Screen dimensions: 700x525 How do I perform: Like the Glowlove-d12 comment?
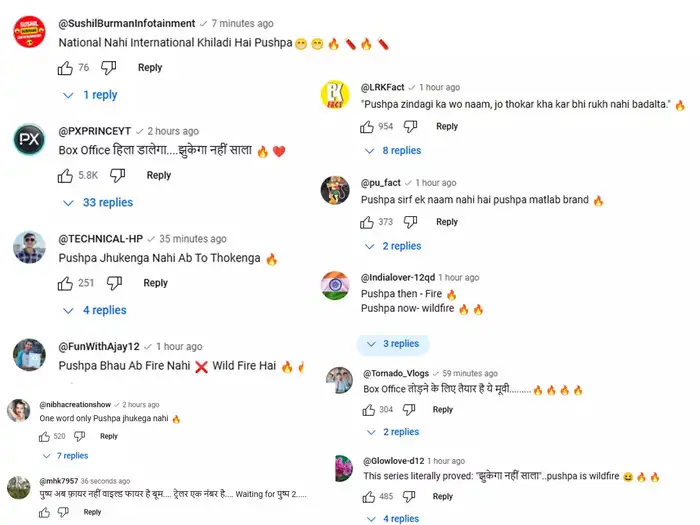(x=367, y=496)
